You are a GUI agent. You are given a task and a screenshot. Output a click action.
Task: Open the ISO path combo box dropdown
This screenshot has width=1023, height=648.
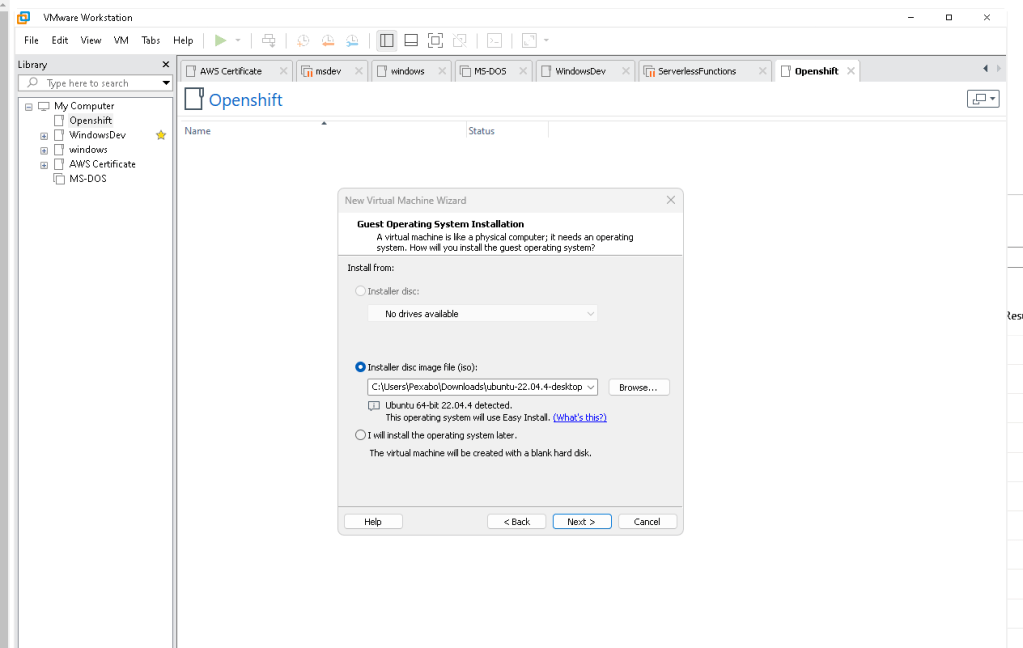[x=590, y=387]
